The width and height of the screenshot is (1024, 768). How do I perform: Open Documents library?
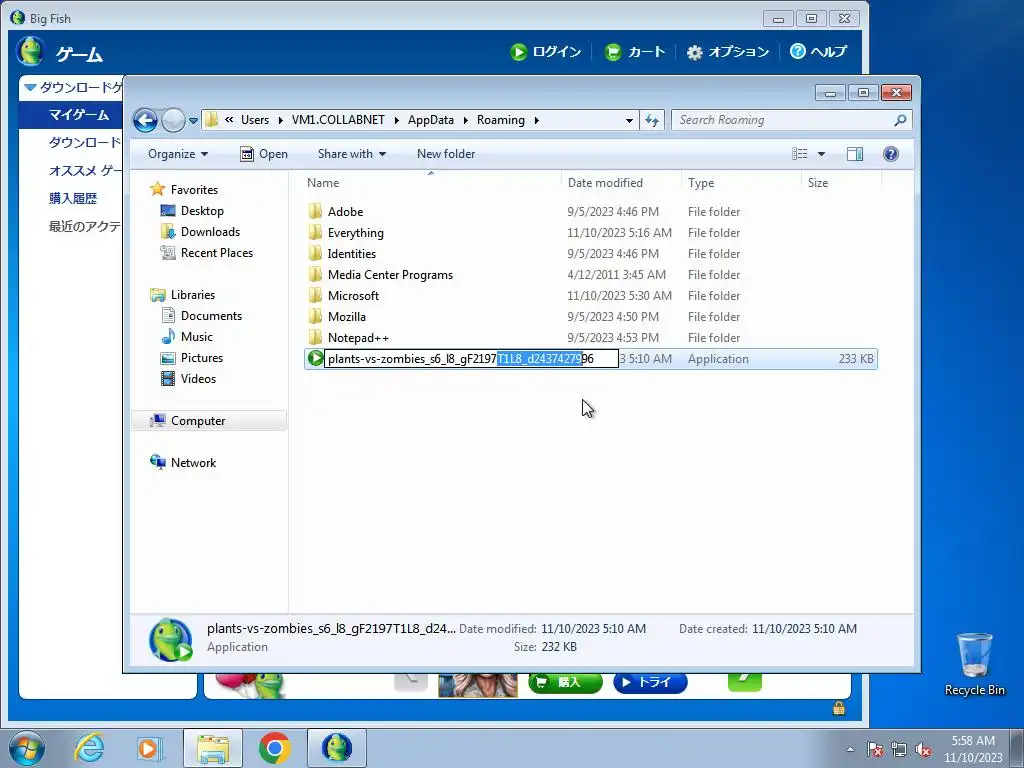[211, 315]
